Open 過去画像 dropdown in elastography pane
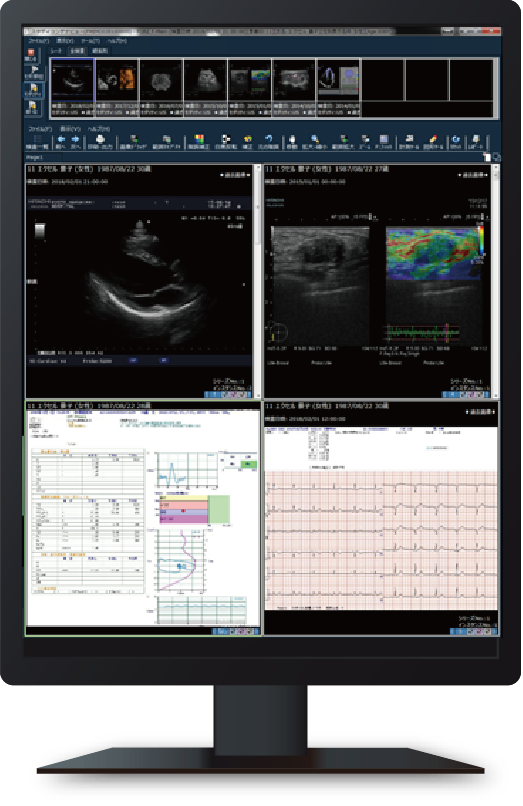This screenshot has width=523, height=806. pyautogui.click(x=472, y=175)
